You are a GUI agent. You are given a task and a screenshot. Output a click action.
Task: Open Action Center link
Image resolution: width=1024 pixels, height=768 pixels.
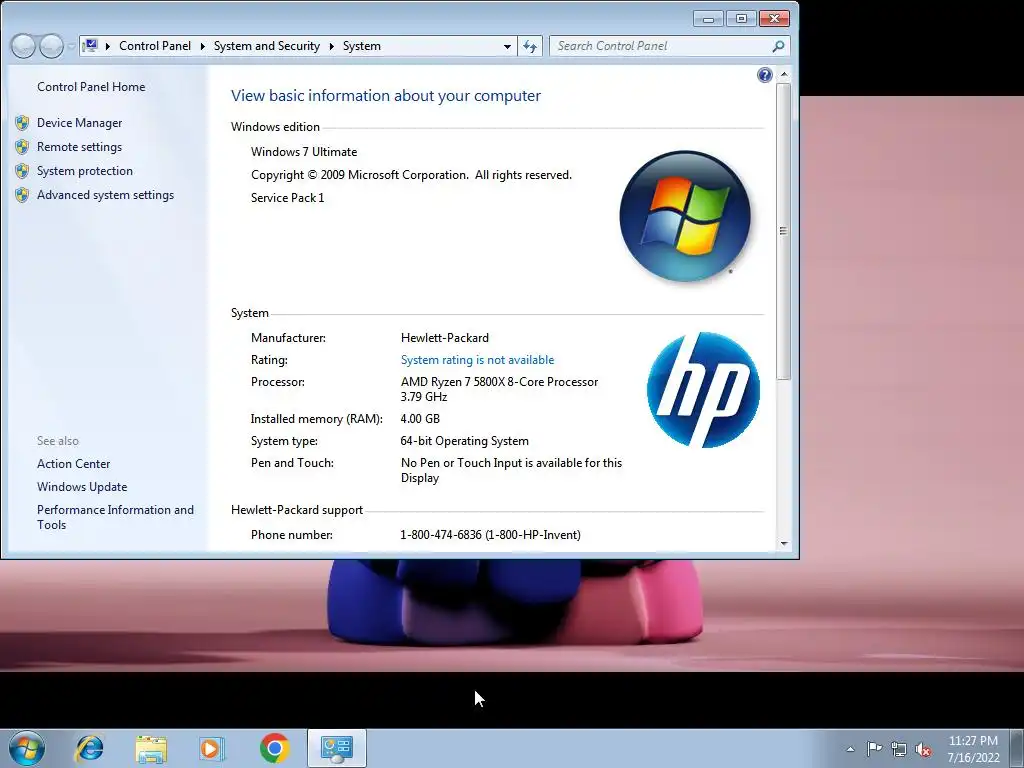pyautogui.click(x=73, y=464)
